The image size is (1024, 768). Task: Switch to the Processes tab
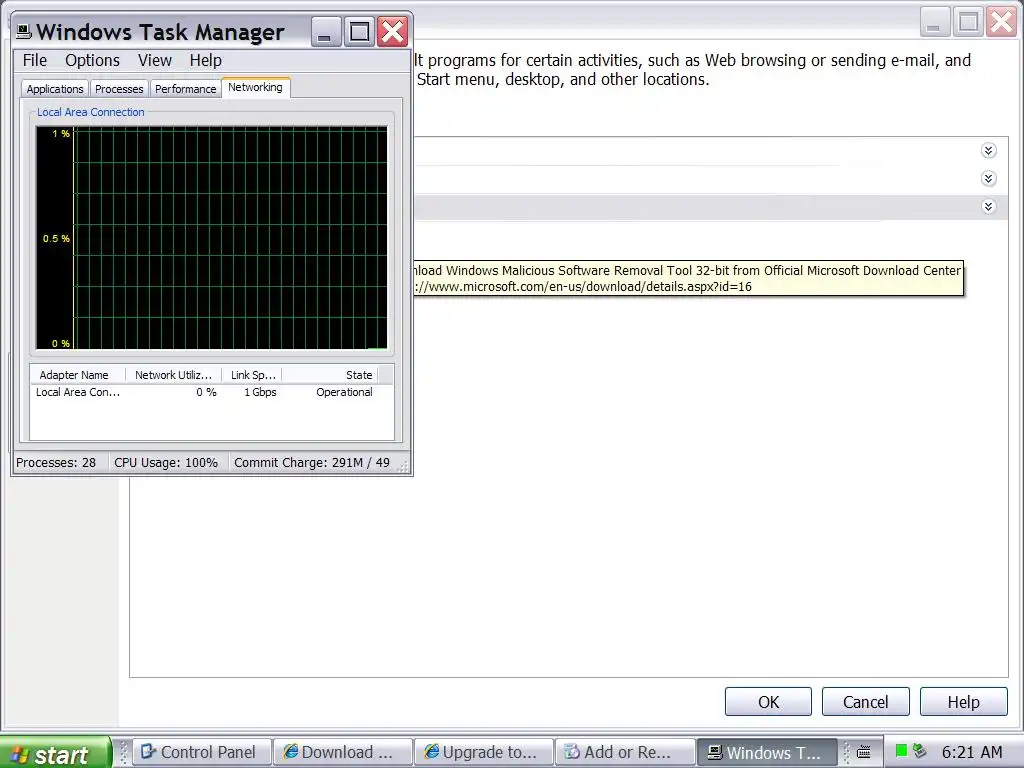(119, 89)
